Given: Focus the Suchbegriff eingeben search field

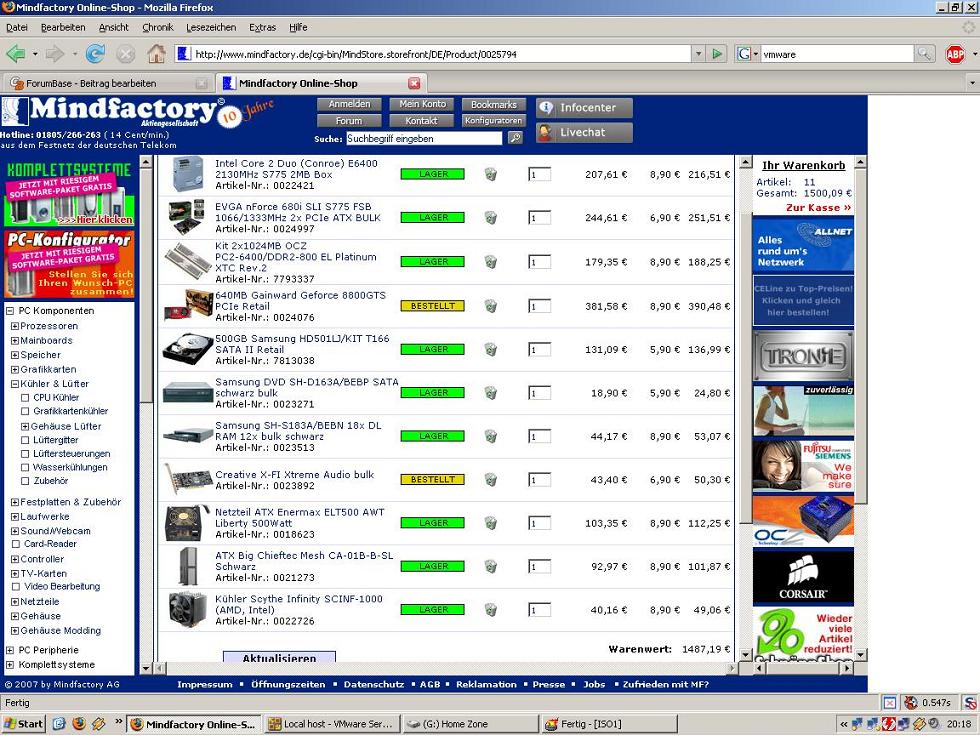Looking at the screenshot, I should pos(424,138).
